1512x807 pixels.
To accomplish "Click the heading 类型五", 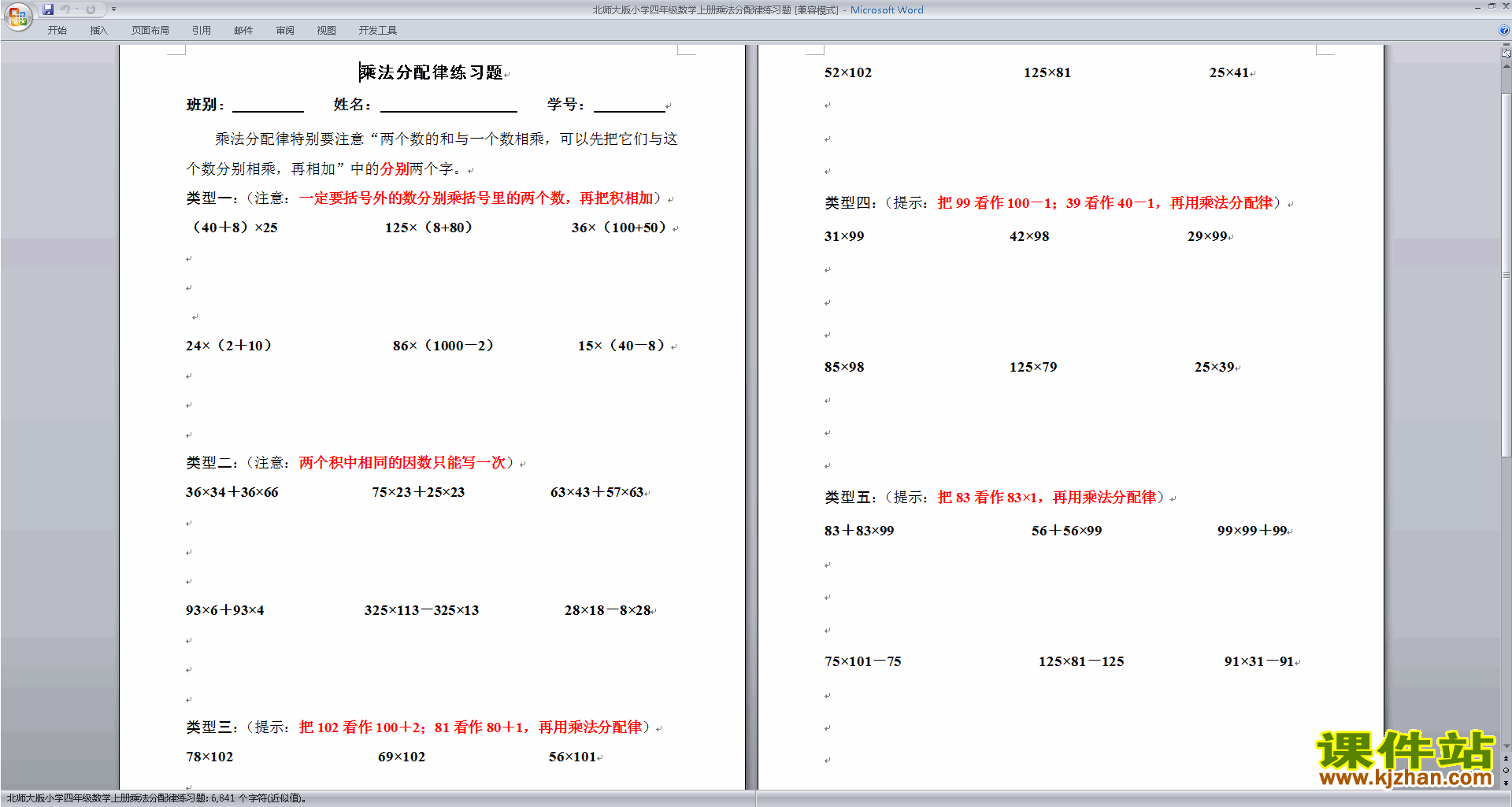I will coord(847,498).
